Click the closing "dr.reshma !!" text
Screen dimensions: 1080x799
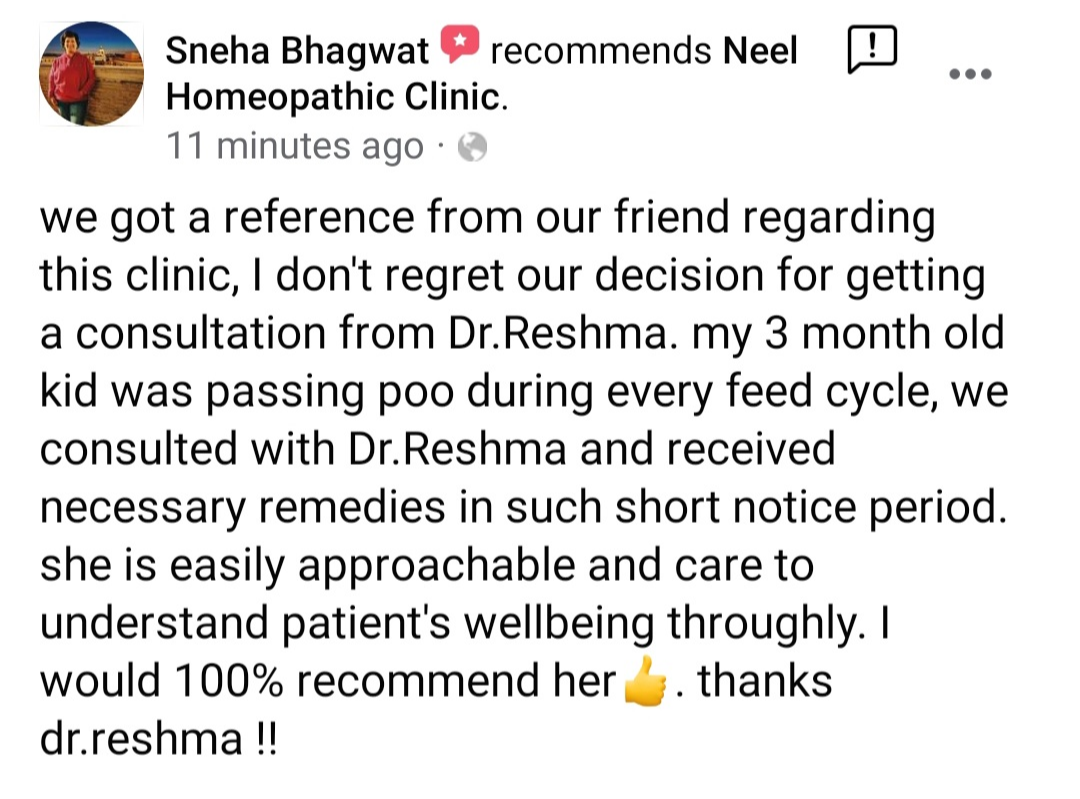(x=159, y=740)
